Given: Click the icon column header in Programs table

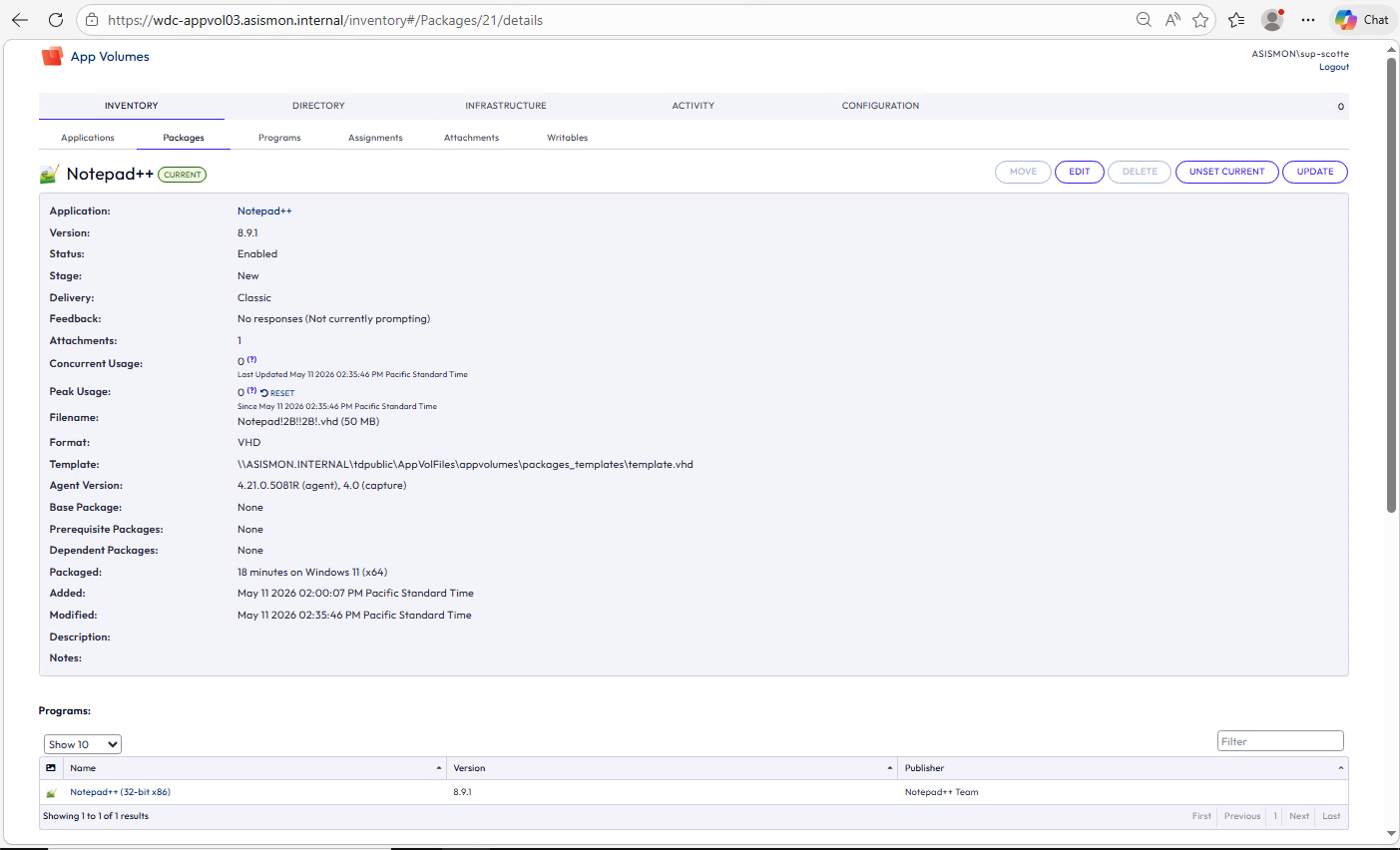Looking at the screenshot, I should click(x=51, y=768).
